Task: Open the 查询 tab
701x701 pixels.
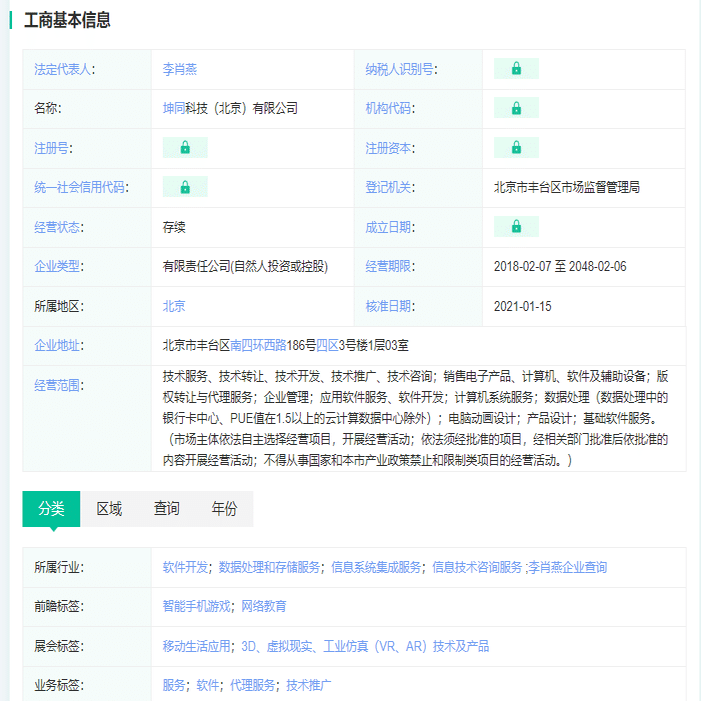Action: coord(167,508)
